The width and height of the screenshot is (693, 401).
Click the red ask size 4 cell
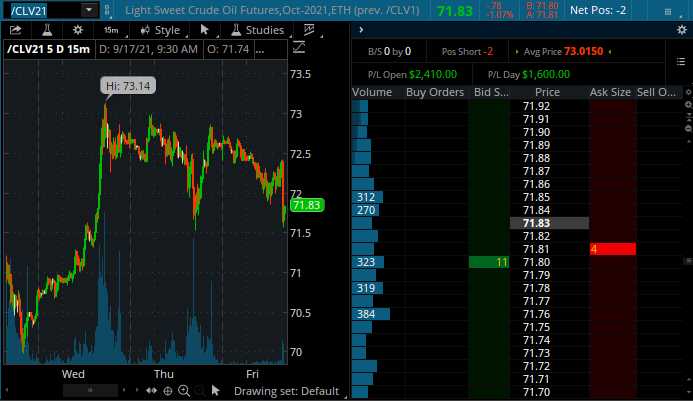[x=612, y=249]
